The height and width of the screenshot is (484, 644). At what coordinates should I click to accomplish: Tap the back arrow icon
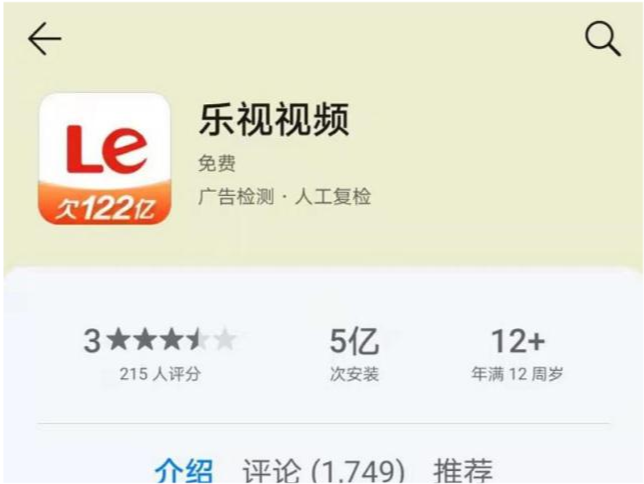[44, 39]
